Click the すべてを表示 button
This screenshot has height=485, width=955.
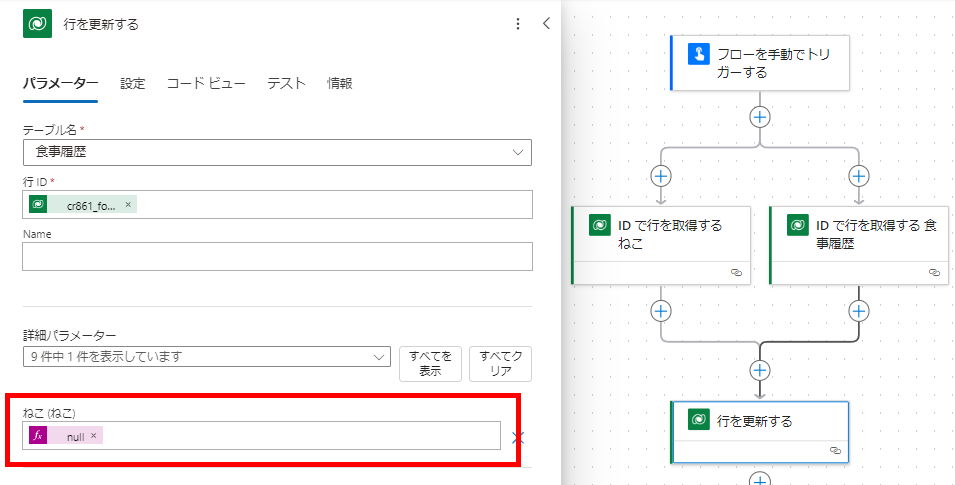(x=430, y=364)
